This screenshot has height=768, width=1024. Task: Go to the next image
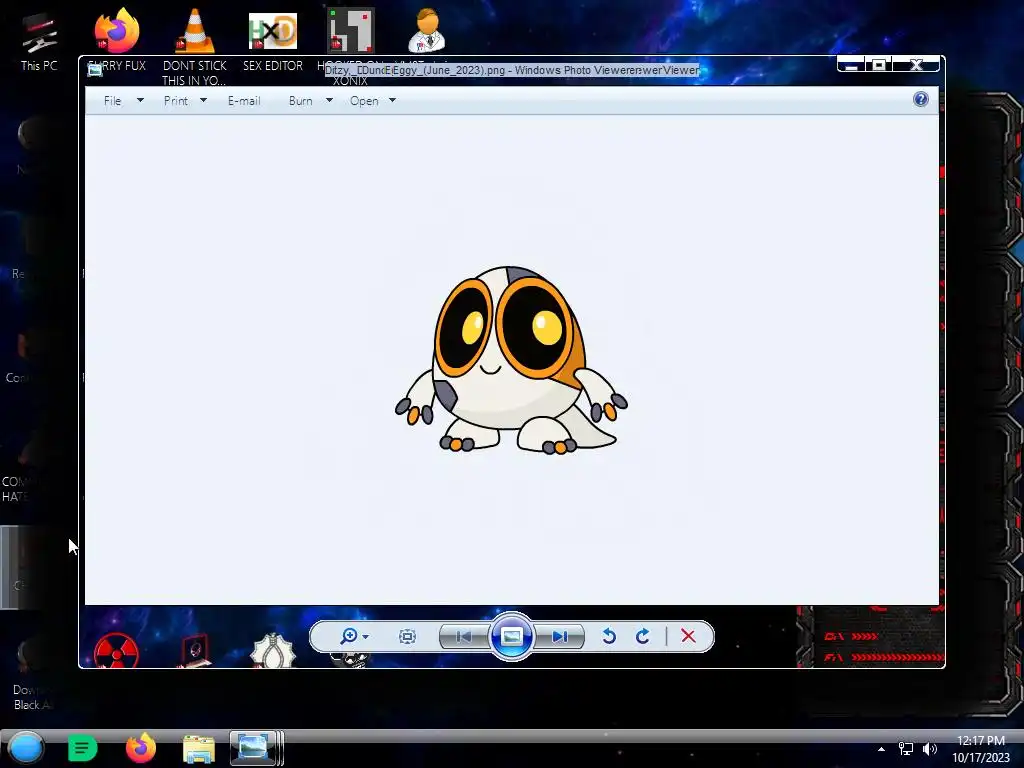(x=560, y=637)
